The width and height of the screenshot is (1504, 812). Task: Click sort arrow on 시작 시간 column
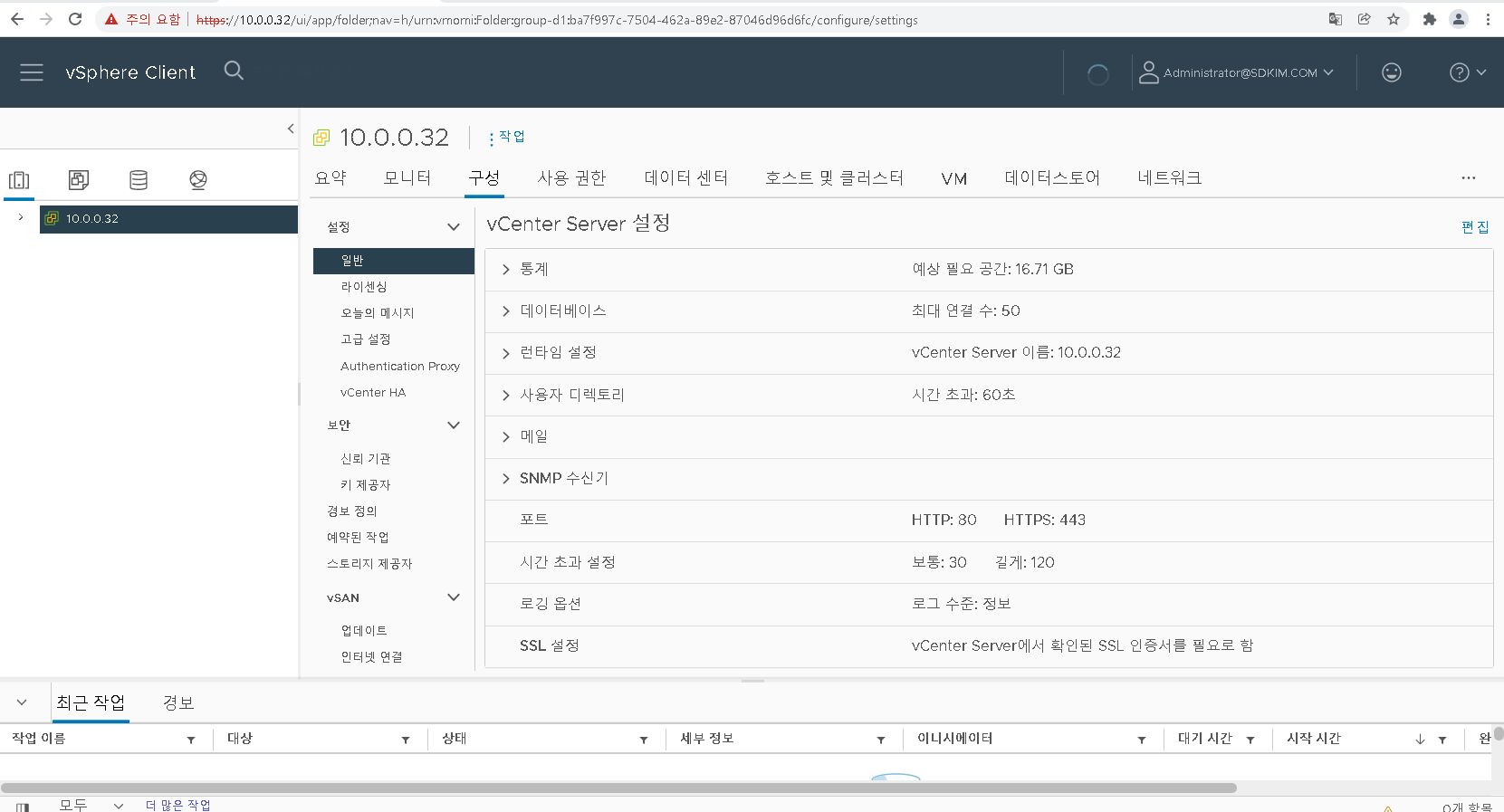pyautogui.click(x=1420, y=740)
